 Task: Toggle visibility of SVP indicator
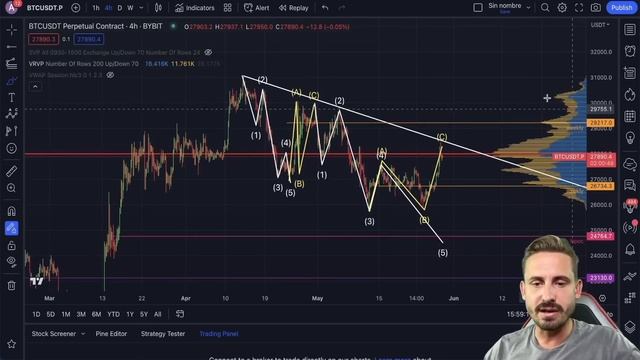tap(208, 52)
